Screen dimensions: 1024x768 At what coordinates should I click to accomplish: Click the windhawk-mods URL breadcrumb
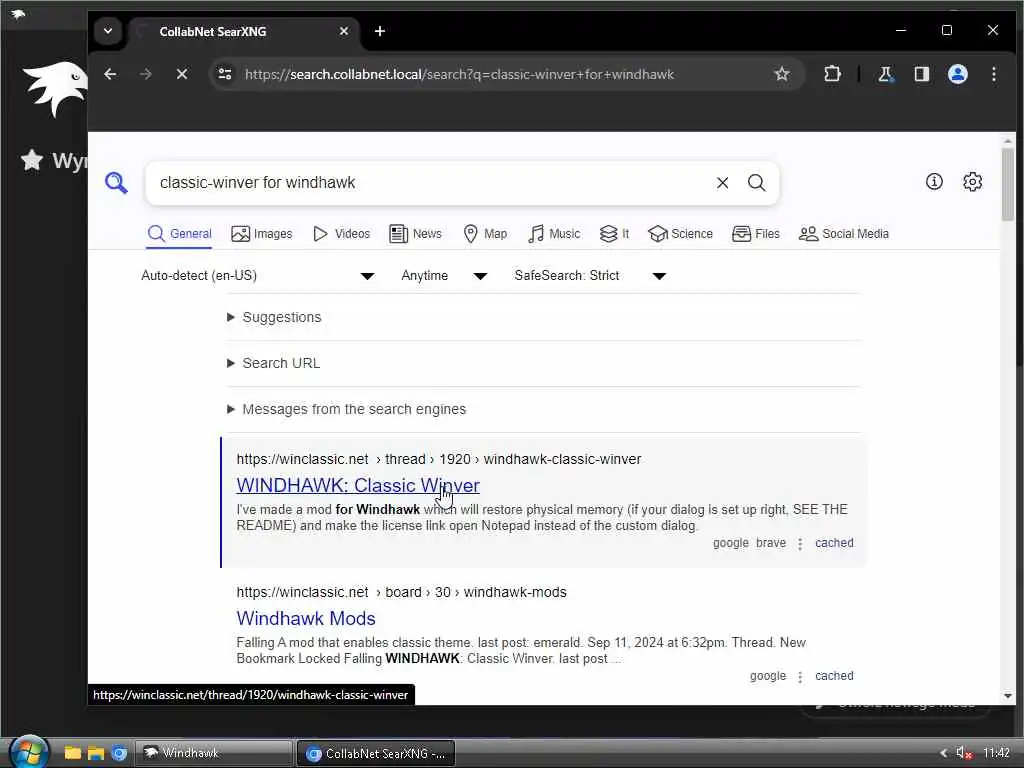(x=515, y=592)
